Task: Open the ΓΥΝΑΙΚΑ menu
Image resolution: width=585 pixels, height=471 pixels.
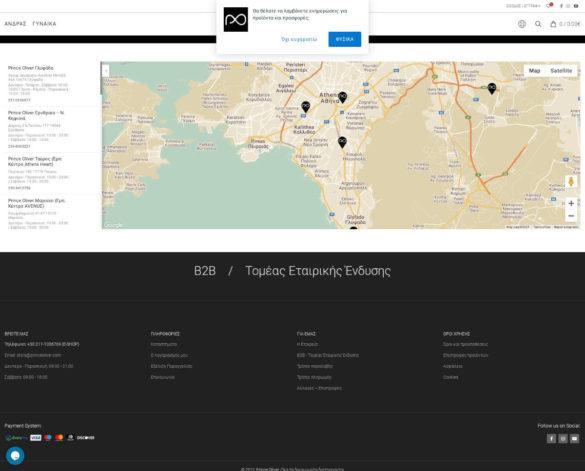Action: click(44, 24)
